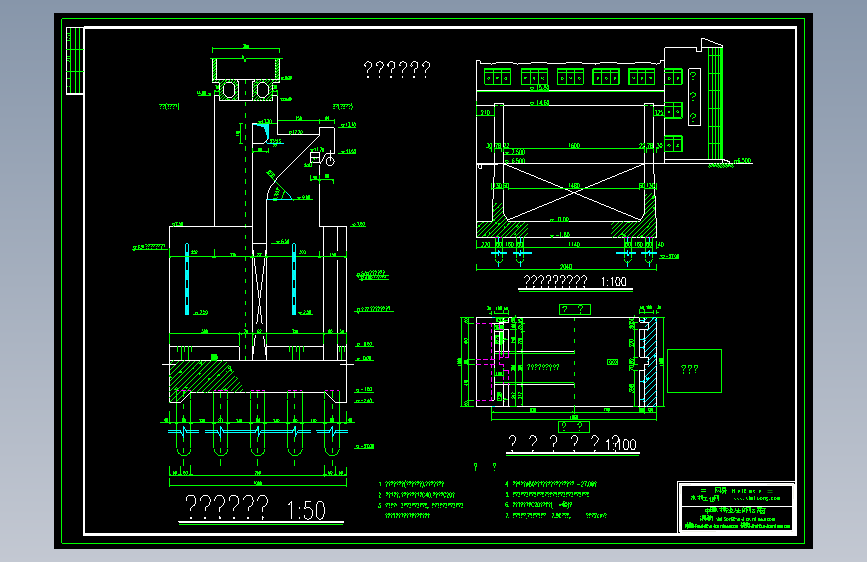Image resolution: width=867 pixels, height=562 pixels.
Task: Select the green box labeled ???
Action: (x=694, y=371)
